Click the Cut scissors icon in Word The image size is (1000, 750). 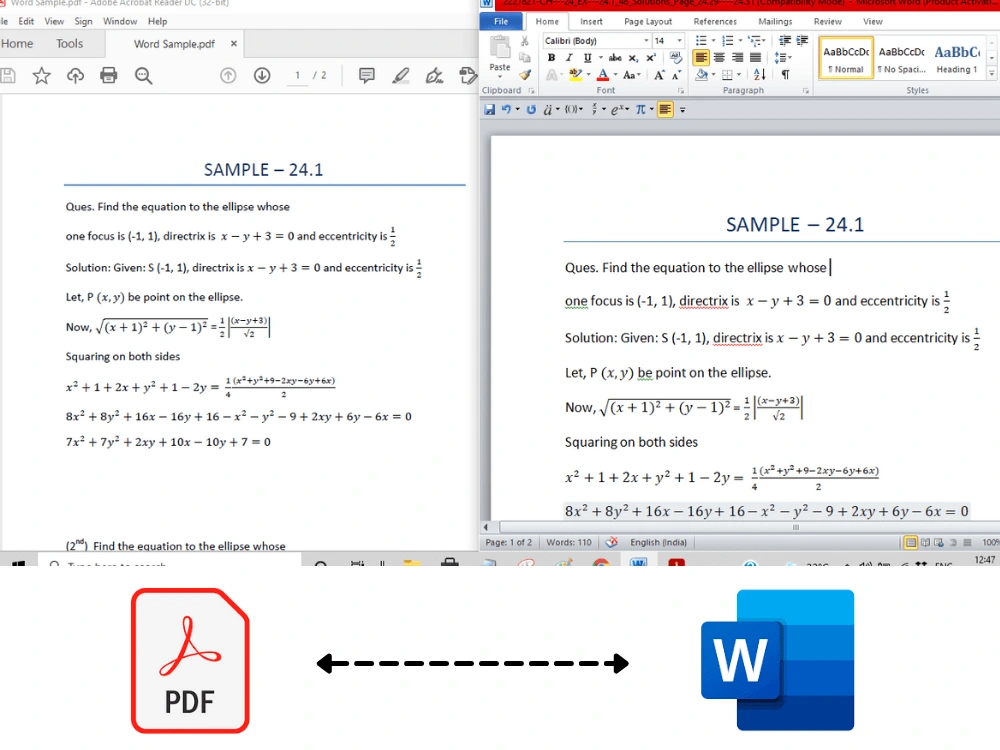click(524, 41)
